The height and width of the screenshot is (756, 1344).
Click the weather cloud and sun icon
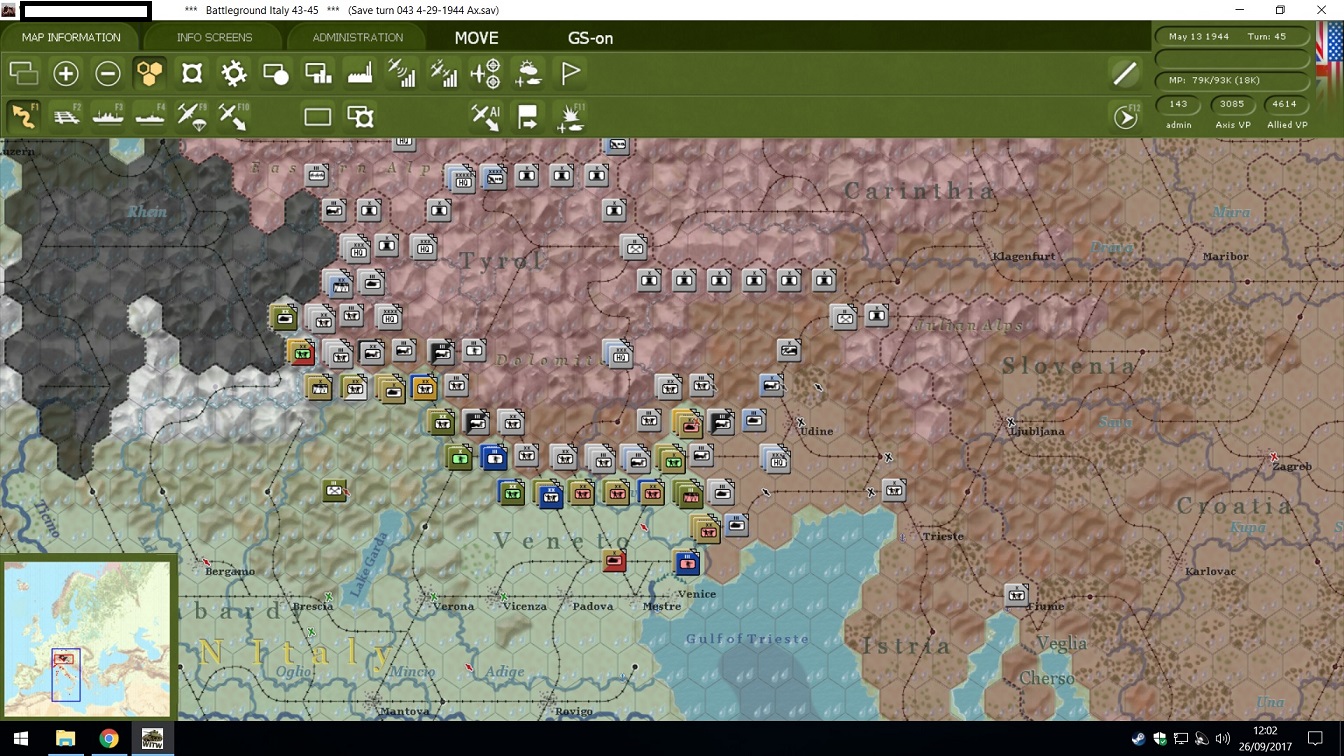[x=528, y=73]
